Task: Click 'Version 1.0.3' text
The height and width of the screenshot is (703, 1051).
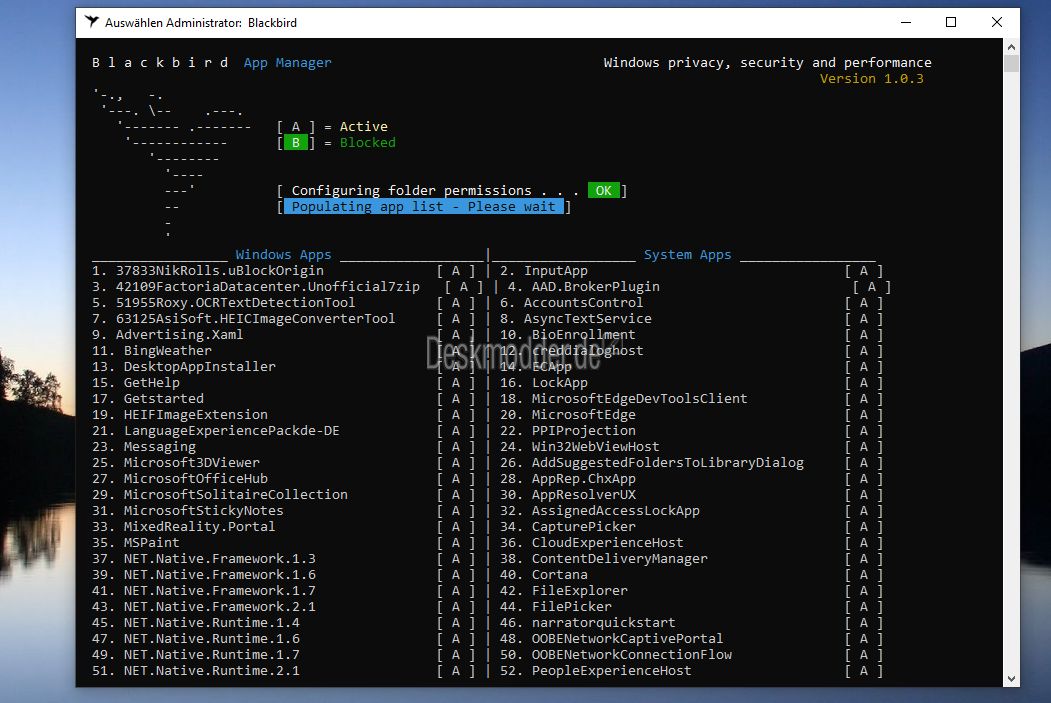Action: [x=871, y=78]
